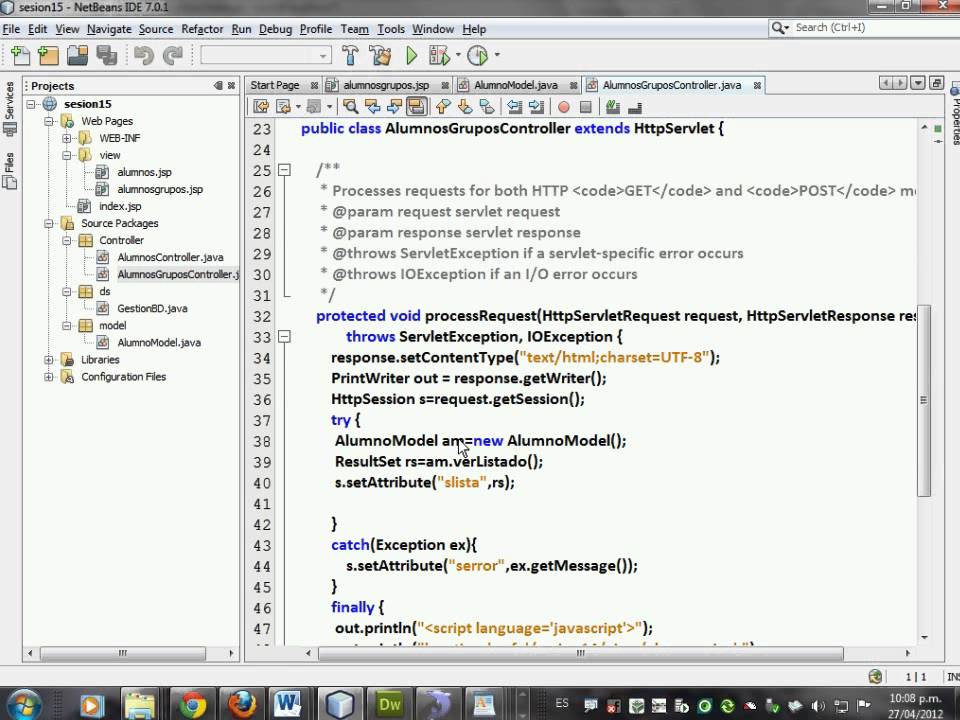Click the Shift Line Right icon

[536, 107]
